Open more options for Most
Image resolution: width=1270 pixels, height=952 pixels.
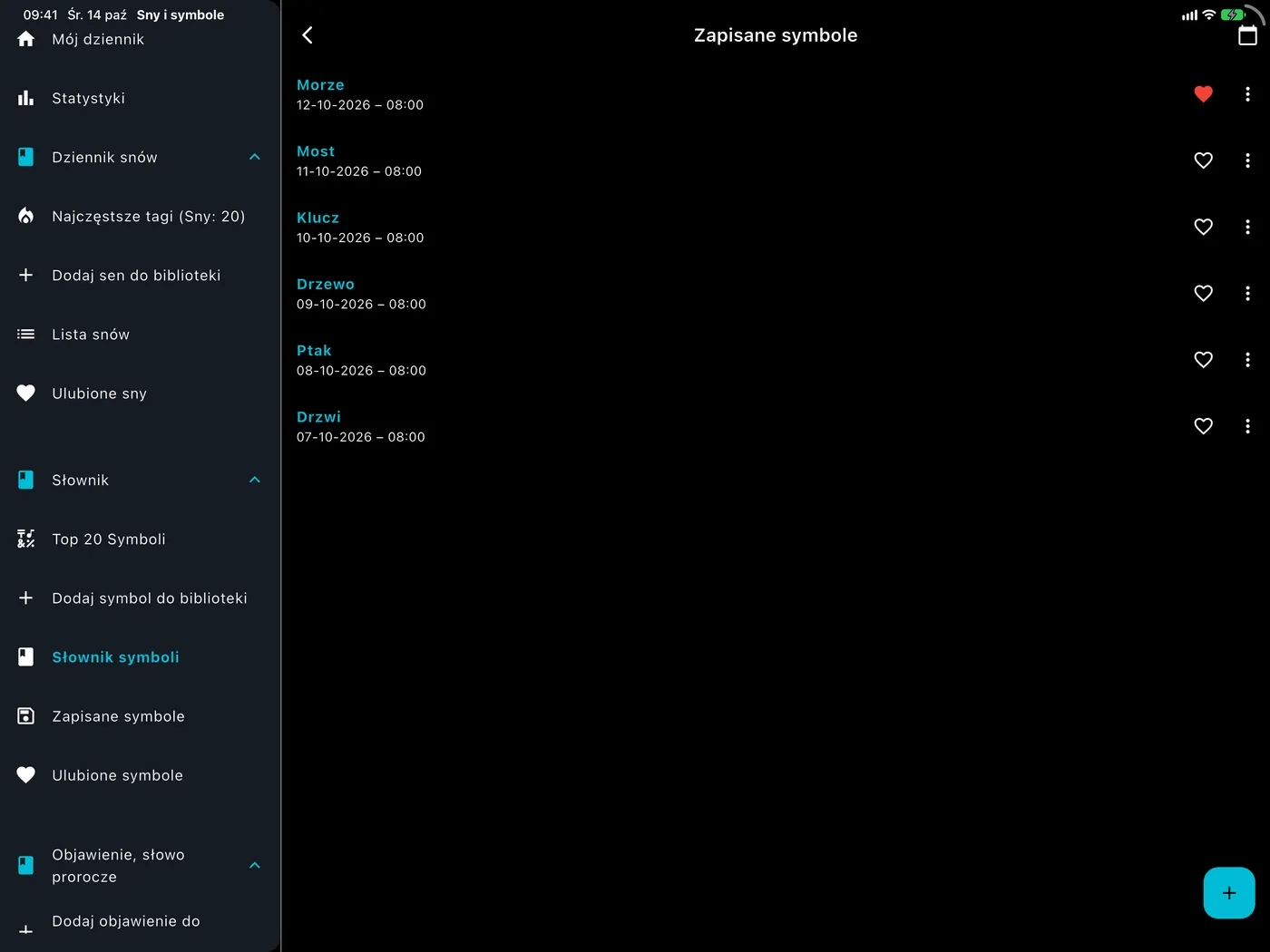pos(1247,160)
